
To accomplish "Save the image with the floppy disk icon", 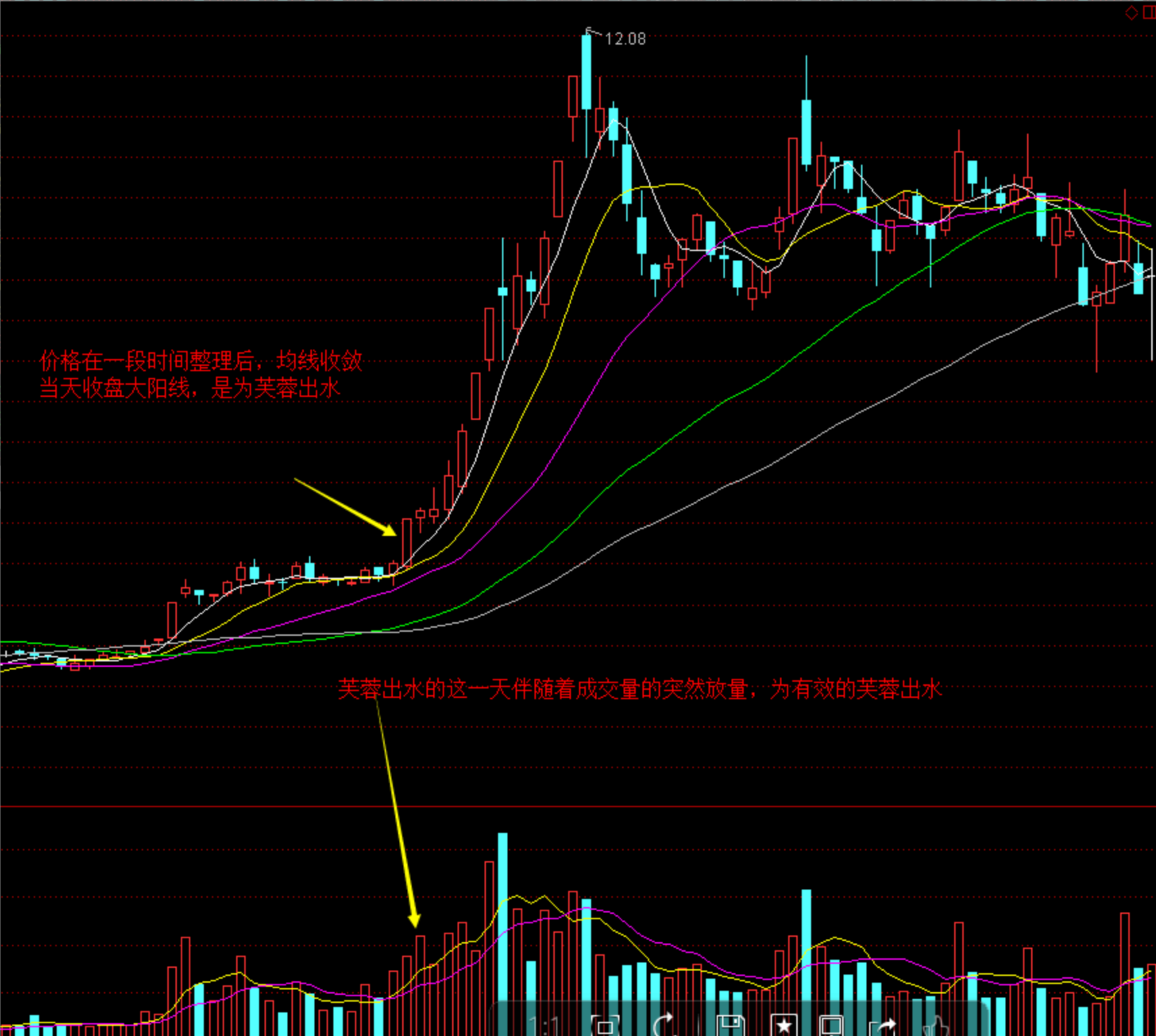I will click(730, 1025).
